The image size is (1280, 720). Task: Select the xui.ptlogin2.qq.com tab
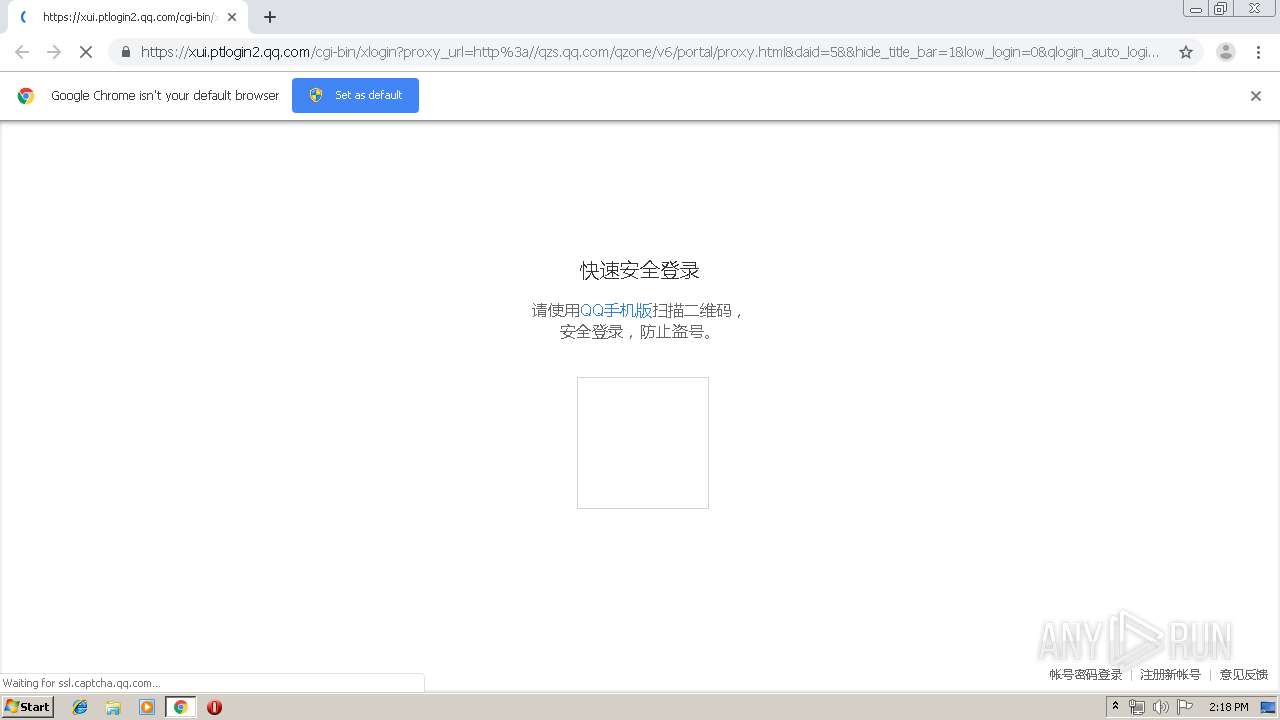point(128,17)
